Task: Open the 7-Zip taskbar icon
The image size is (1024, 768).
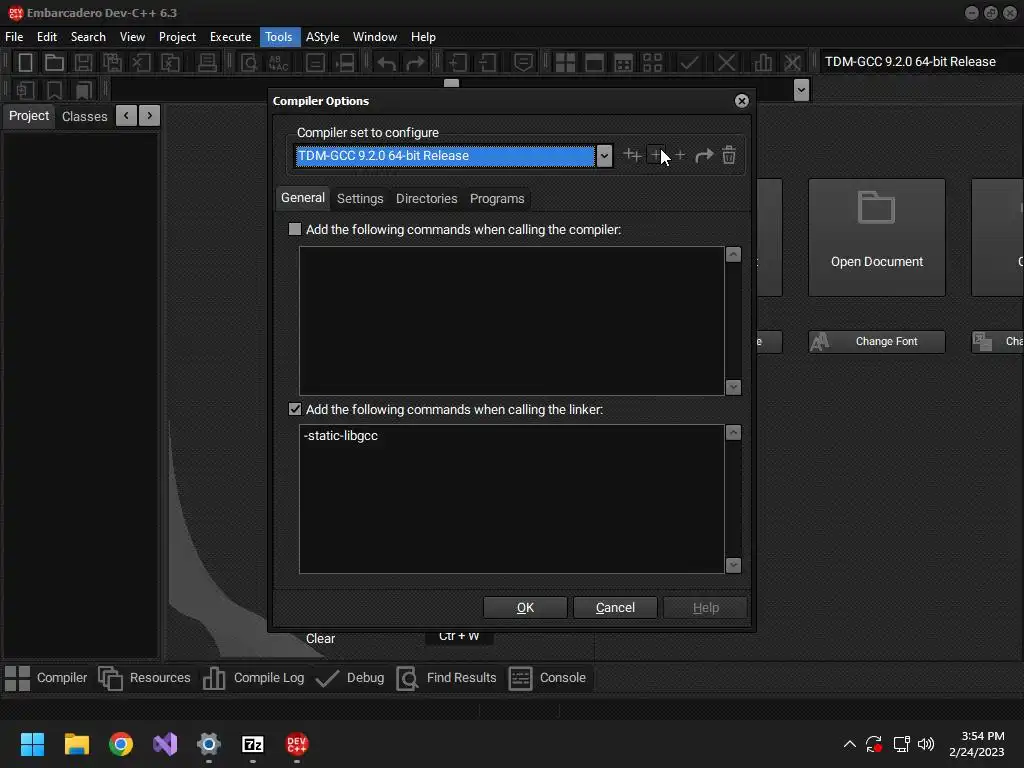Action: tap(253, 744)
